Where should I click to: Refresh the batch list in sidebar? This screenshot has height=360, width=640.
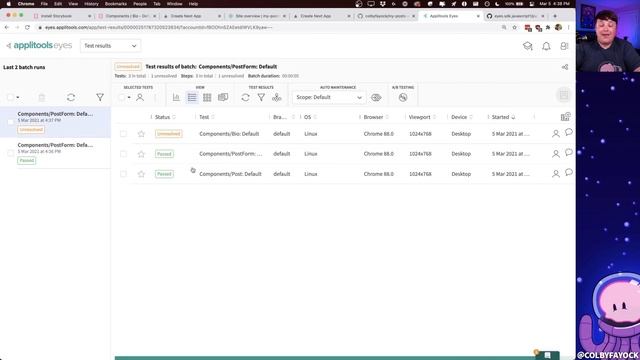coord(71,97)
